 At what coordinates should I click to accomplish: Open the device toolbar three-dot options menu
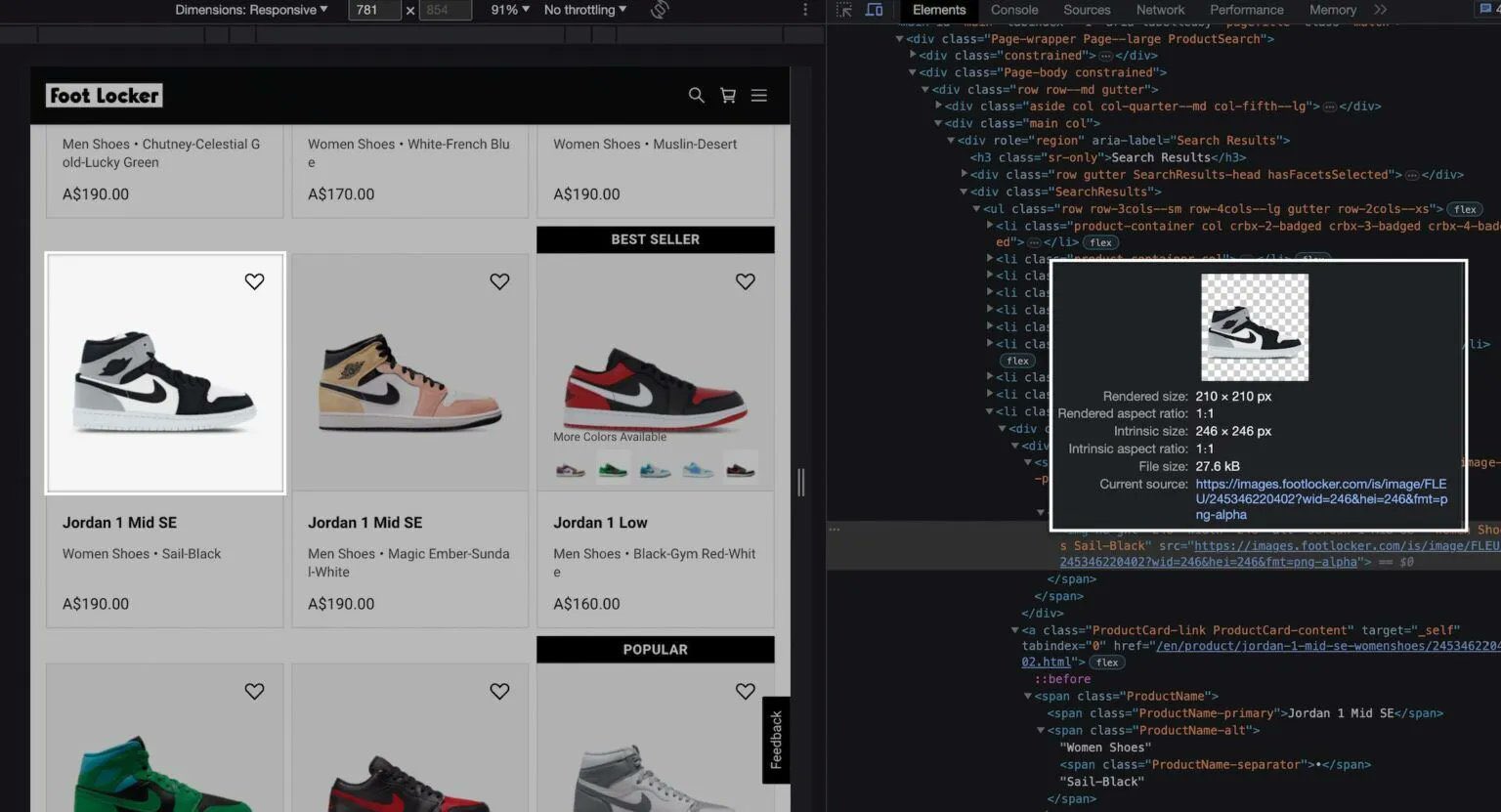(805, 10)
